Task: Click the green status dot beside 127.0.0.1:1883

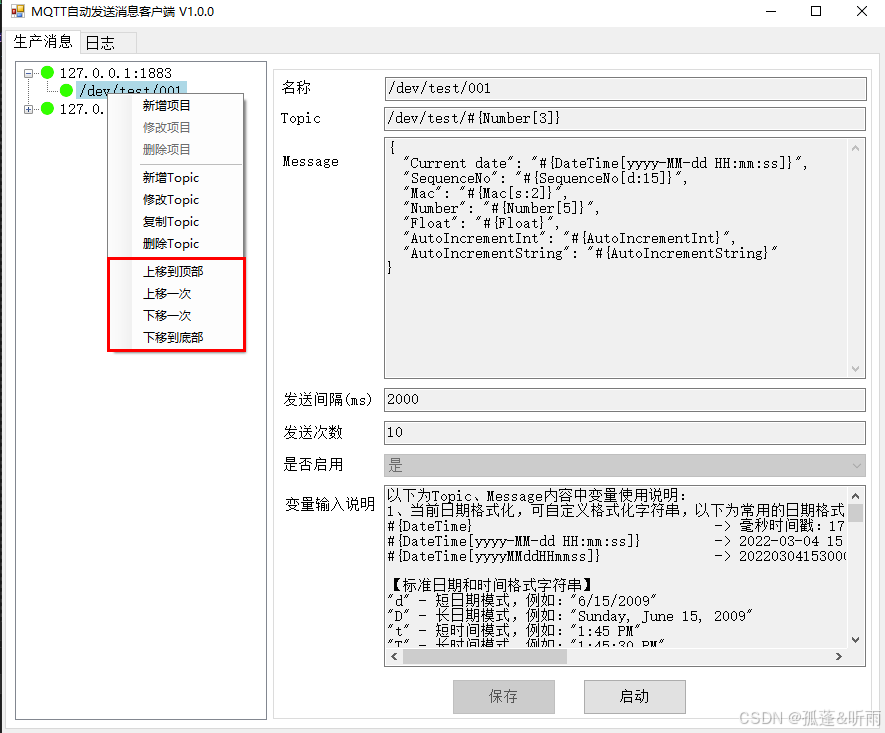Action: pyautogui.click(x=47, y=72)
